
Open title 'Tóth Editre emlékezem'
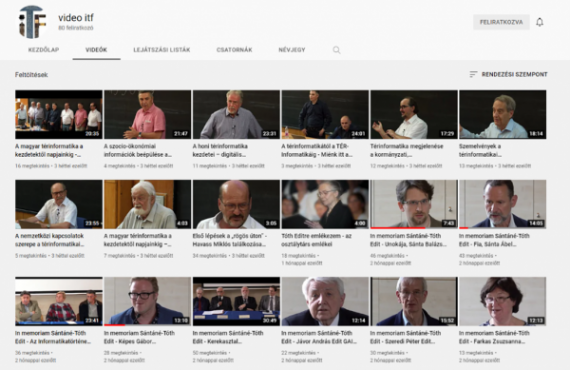317,240
